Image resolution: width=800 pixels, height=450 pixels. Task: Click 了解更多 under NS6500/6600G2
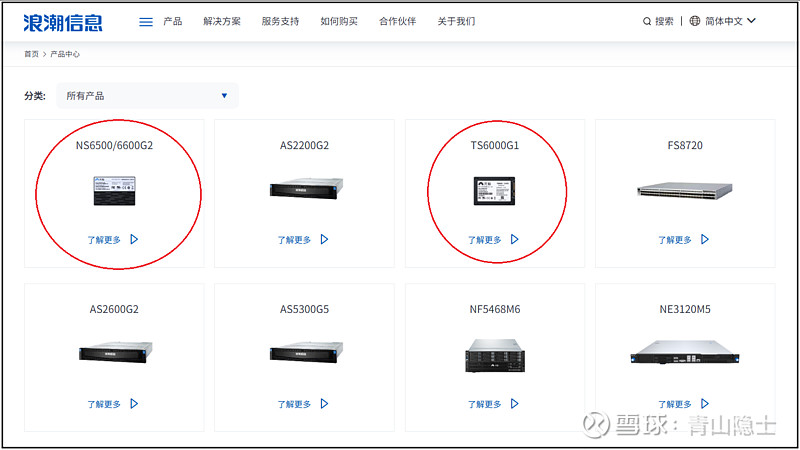(104, 240)
